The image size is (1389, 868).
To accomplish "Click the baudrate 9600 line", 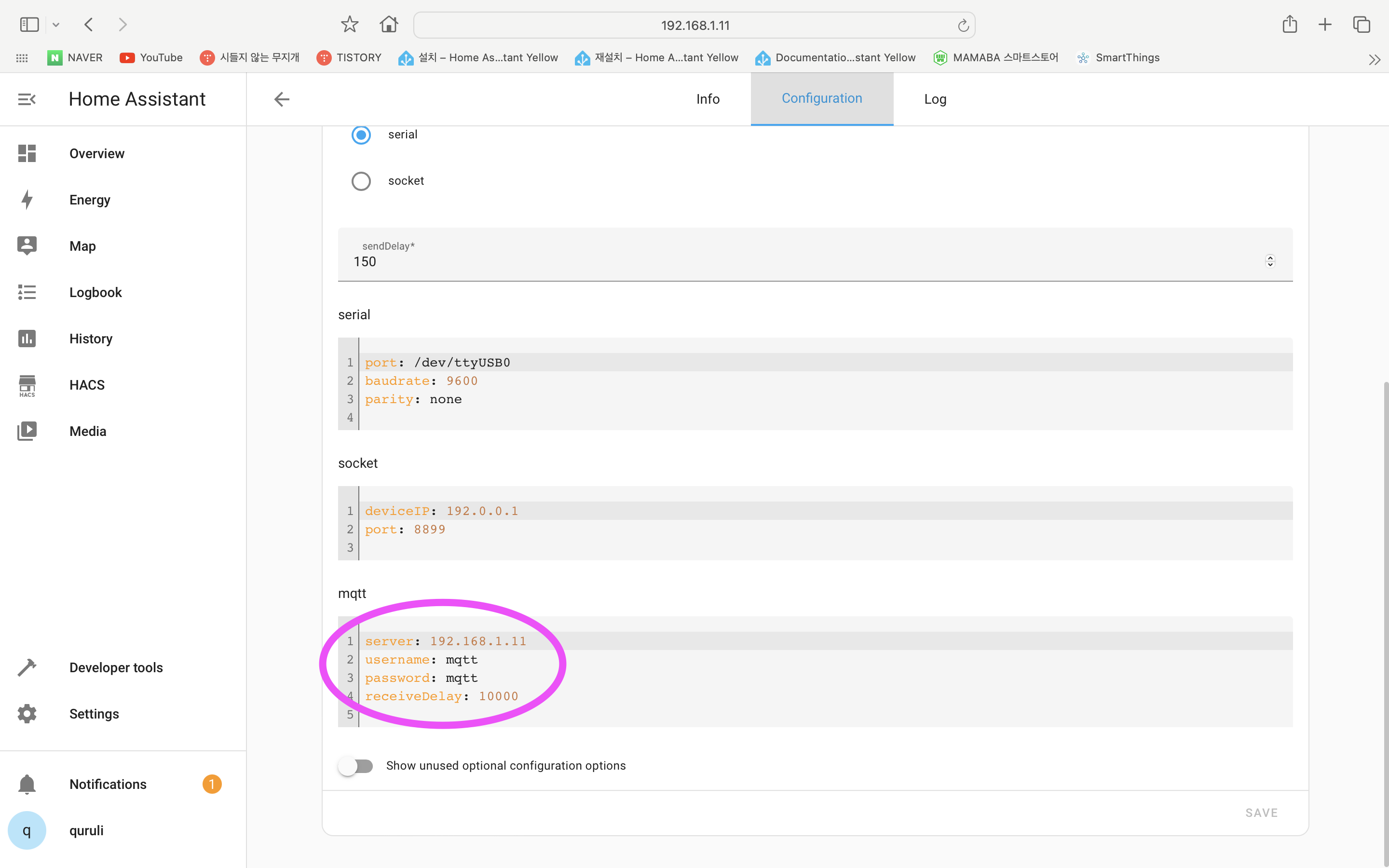I will pos(825,380).
